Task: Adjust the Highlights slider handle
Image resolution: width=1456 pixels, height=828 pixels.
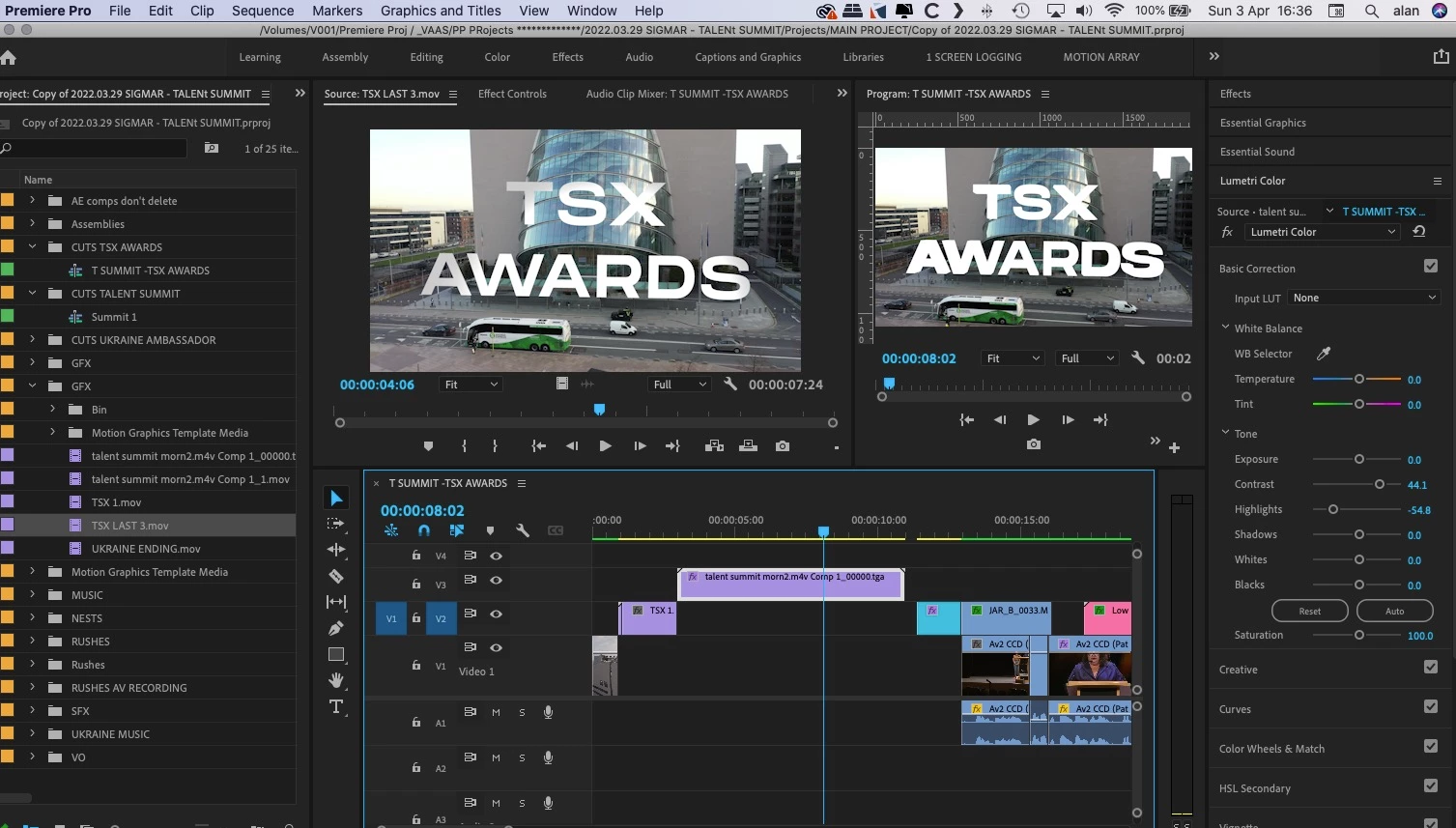Action: pos(1333,509)
